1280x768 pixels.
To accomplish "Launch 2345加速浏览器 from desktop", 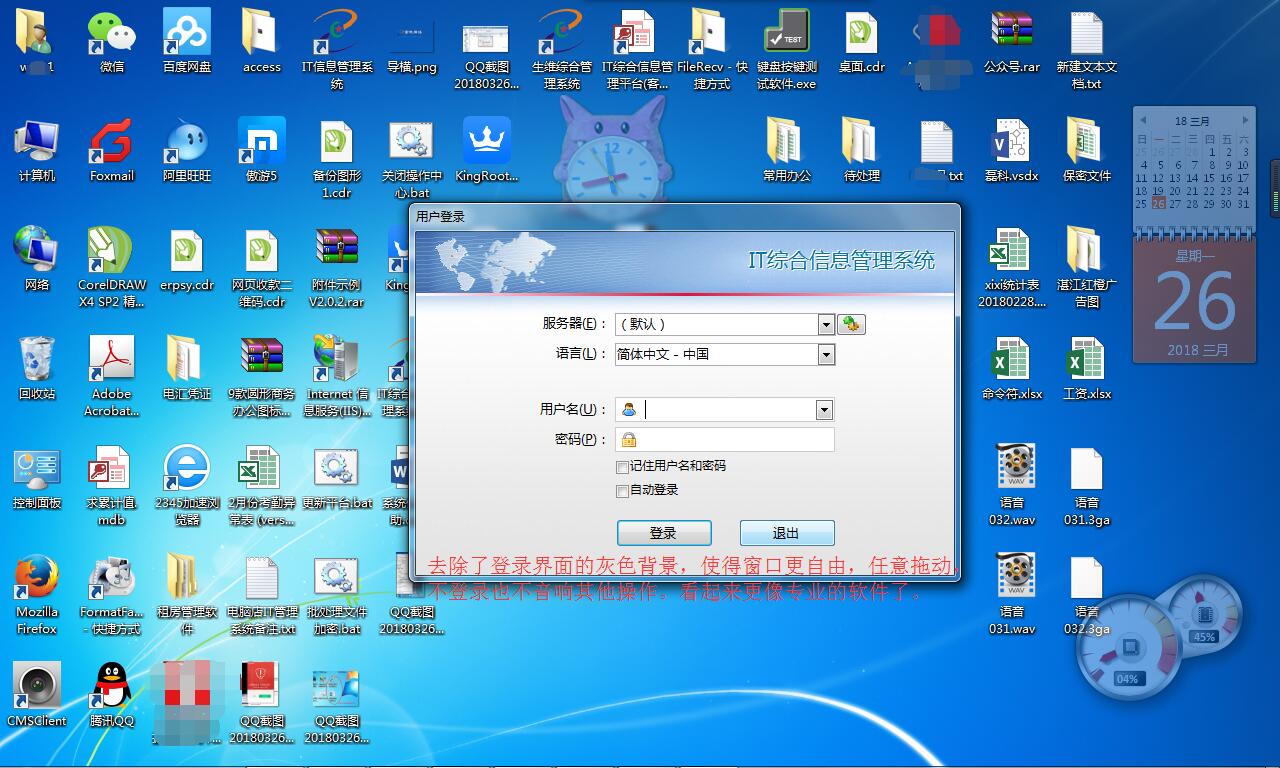I will point(187,486).
